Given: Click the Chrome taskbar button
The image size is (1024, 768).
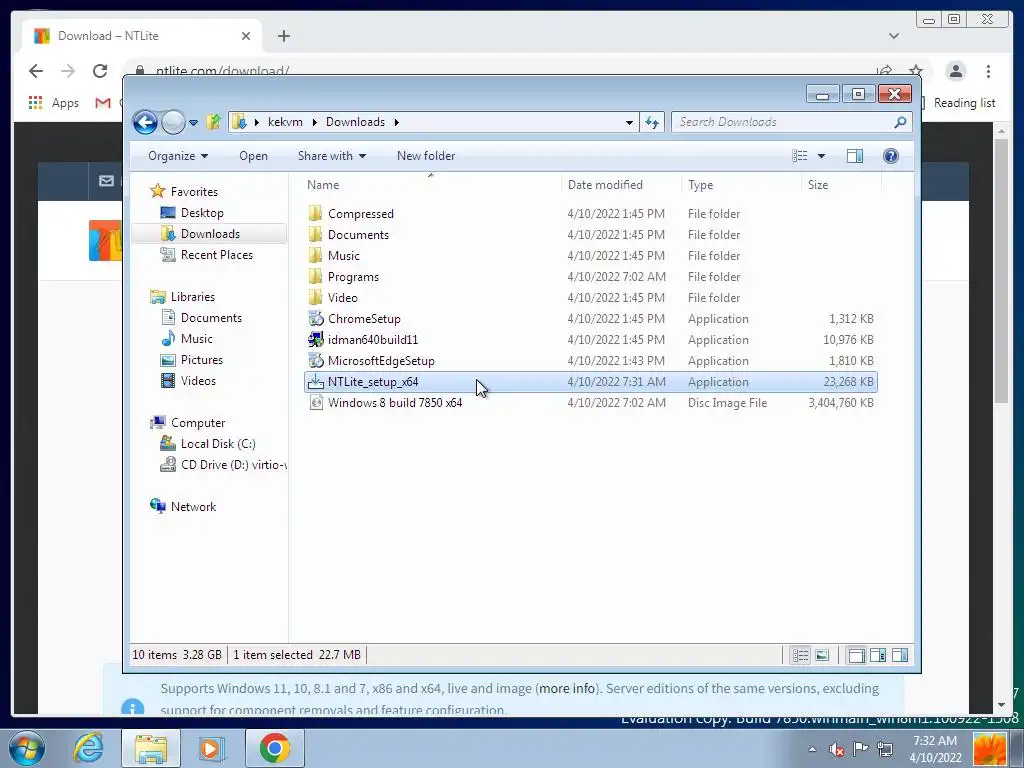Looking at the screenshot, I should pos(275,748).
